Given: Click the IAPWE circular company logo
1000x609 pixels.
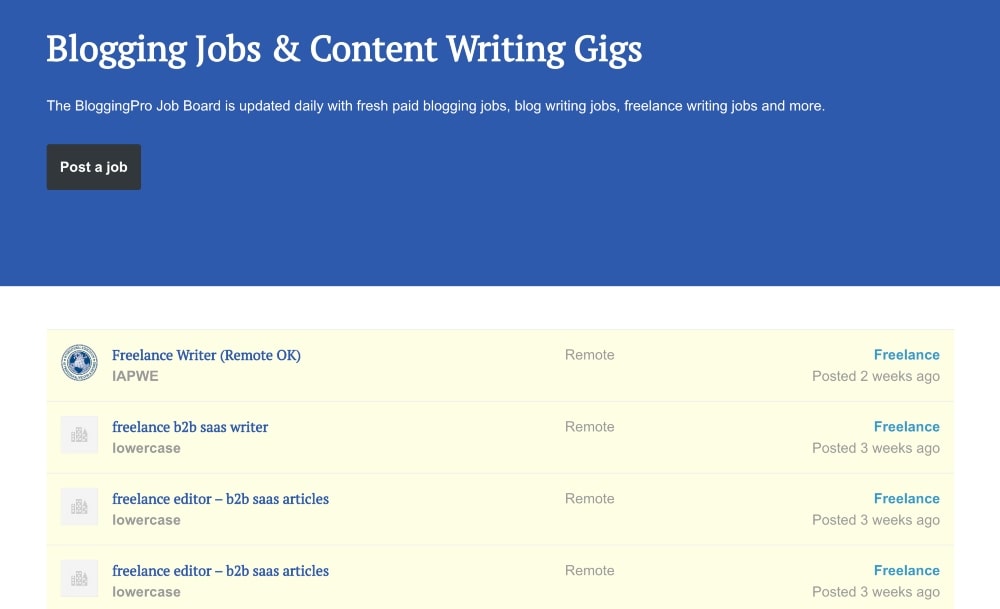Looking at the screenshot, I should click(79, 364).
